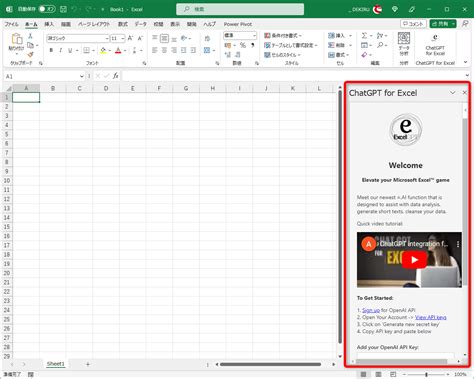Click the Align Right icon

[174, 50]
